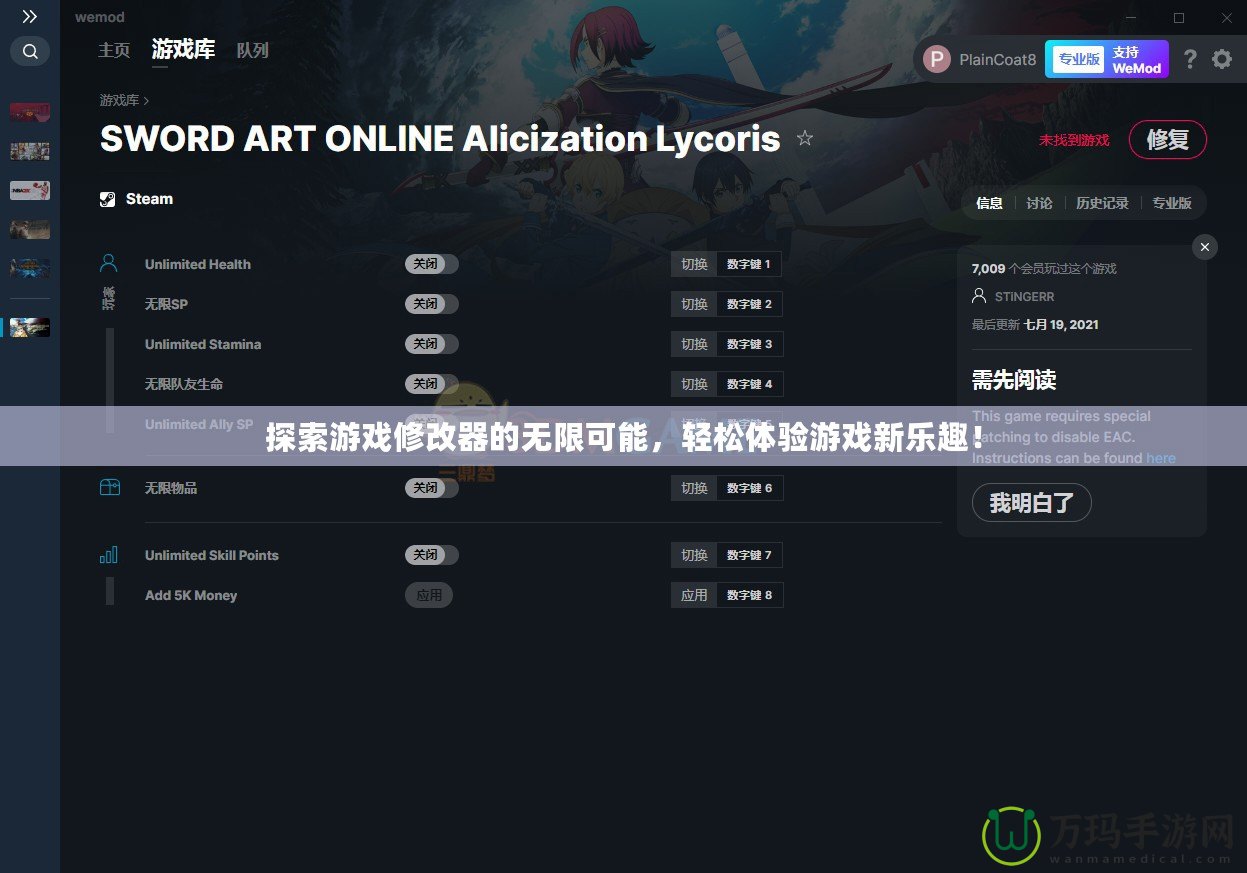Viewport: 1247px width, 873px height.
Task: Select the first game thumbnail in sidebar
Action: click(x=30, y=112)
